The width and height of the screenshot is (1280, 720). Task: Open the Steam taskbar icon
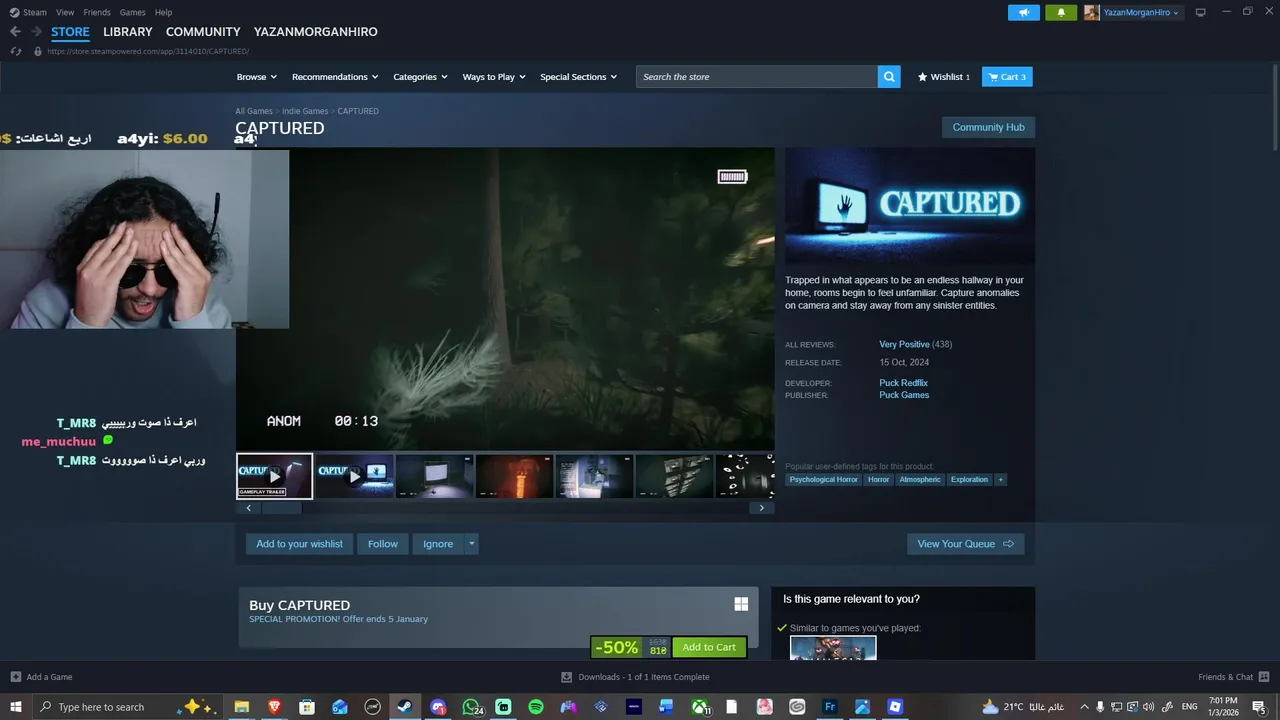tap(405, 707)
